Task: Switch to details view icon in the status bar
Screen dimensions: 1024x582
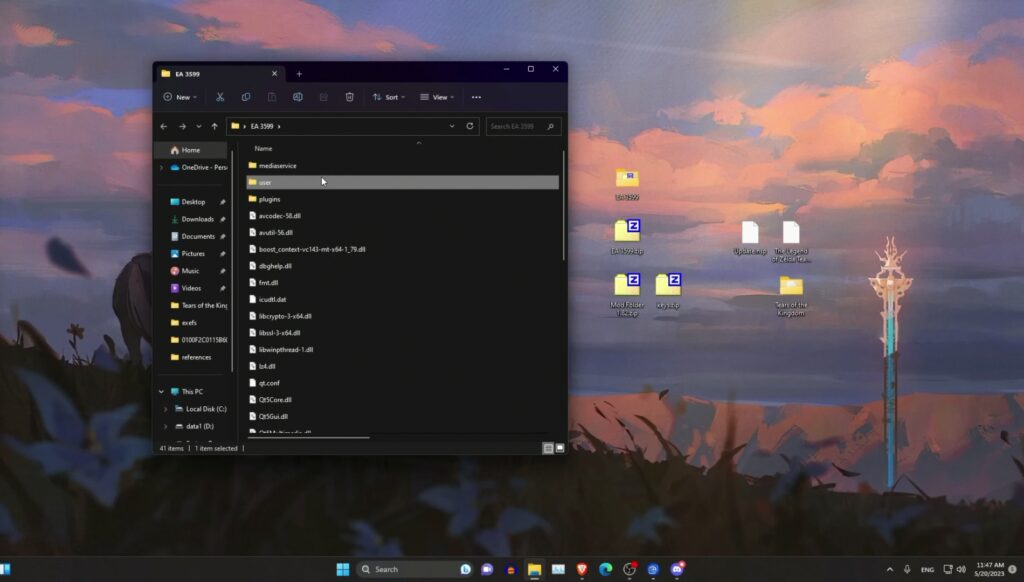Action: (x=548, y=448)
